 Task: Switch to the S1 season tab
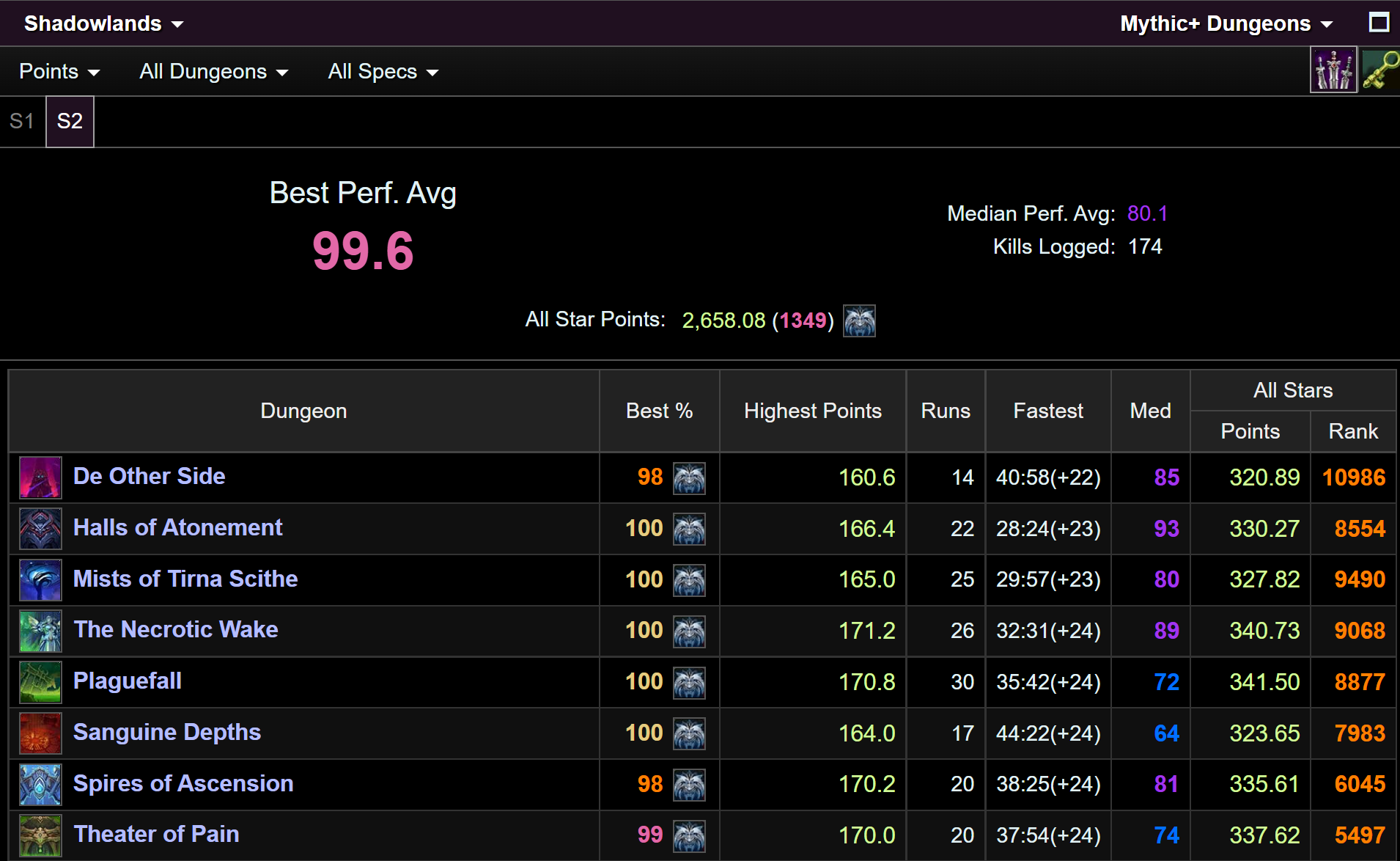[x=22, y=121]
